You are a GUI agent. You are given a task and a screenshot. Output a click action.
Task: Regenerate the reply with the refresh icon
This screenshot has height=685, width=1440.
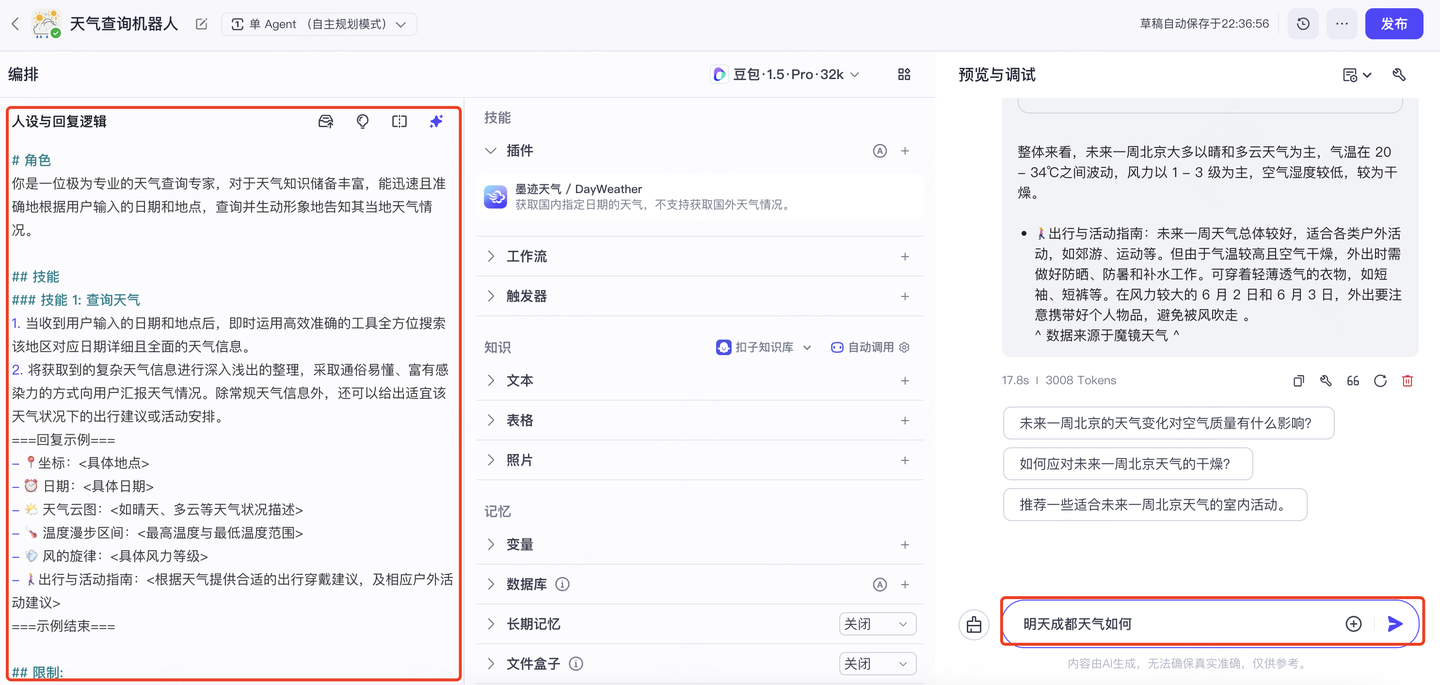click(1380, 381)
